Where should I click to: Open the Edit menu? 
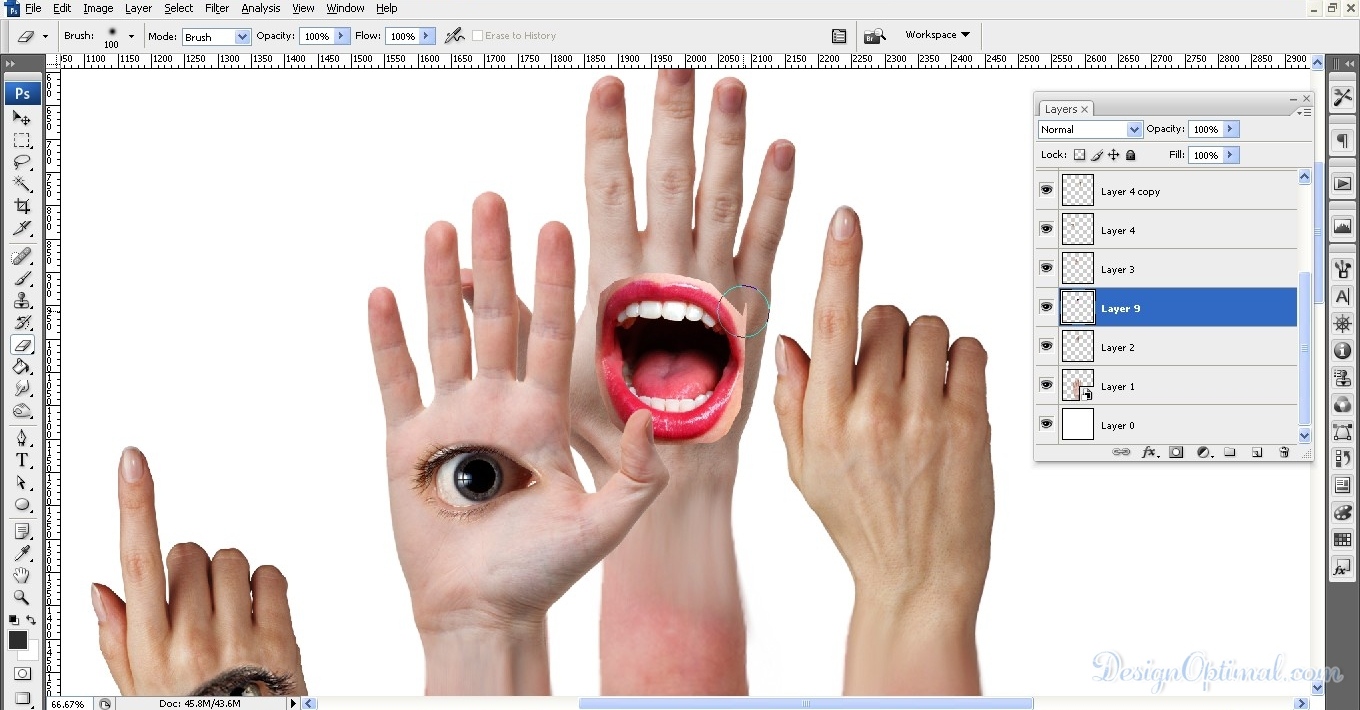(62, 8)
